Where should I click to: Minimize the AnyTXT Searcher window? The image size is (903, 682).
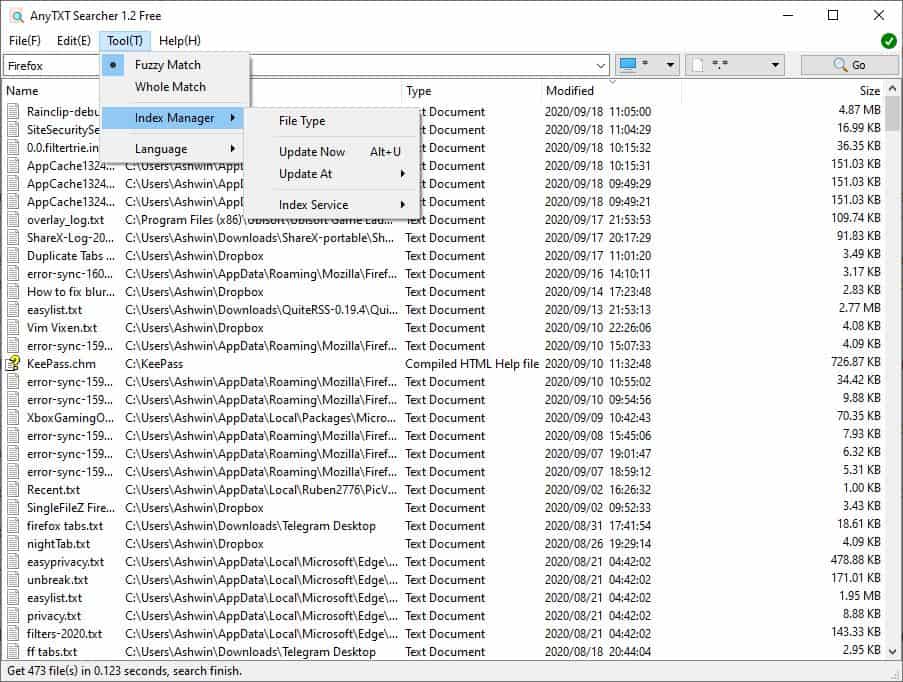click(x=788, y=16)
